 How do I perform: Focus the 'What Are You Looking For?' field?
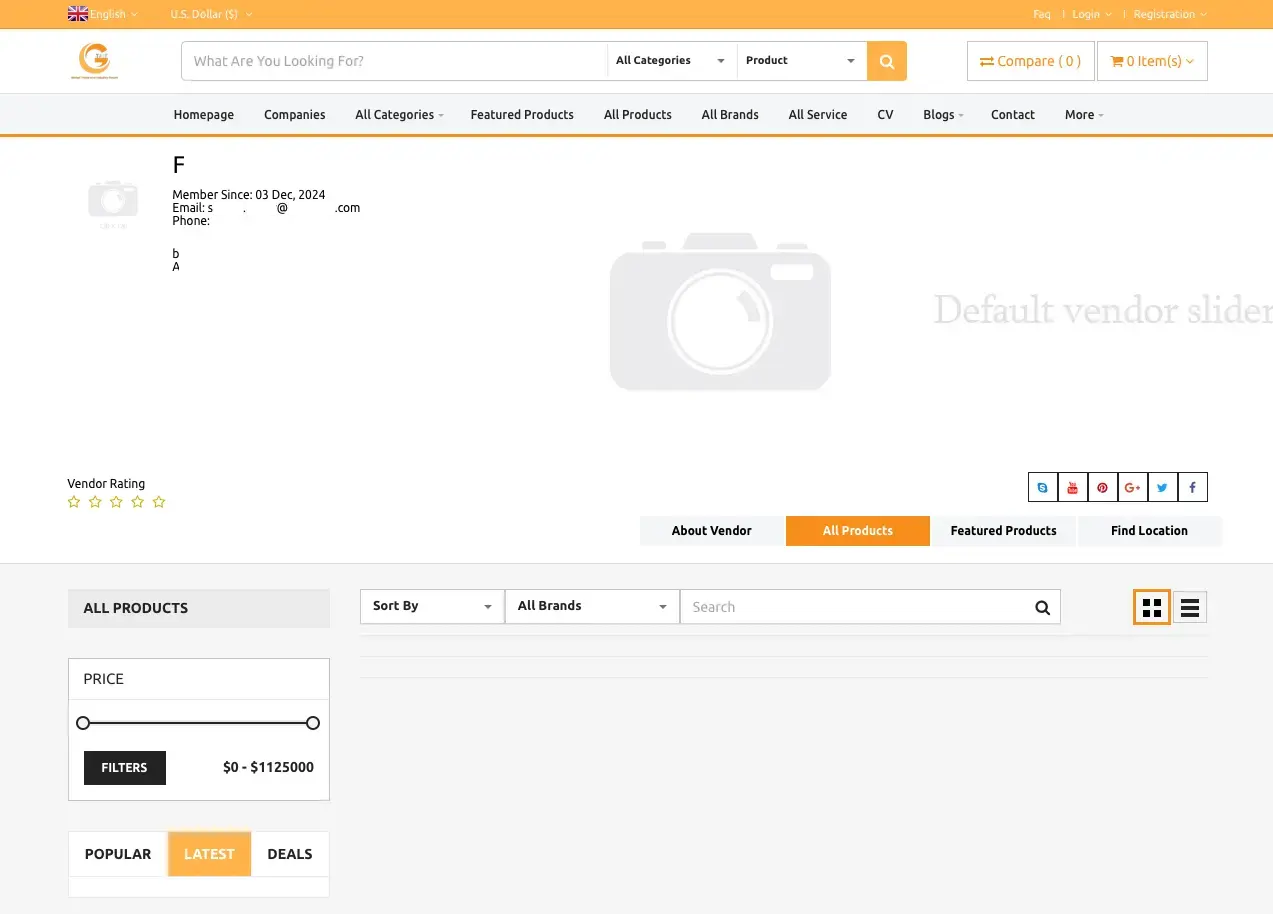coord(395,61)
